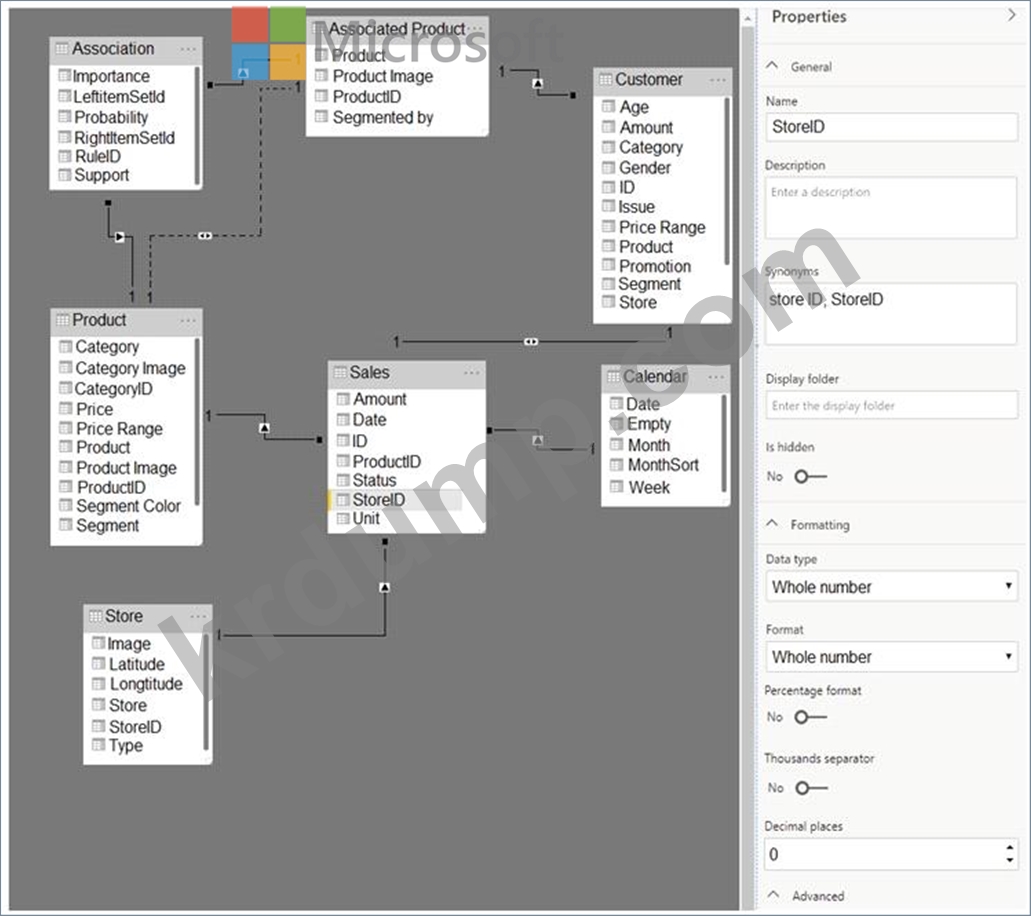This screenshot has width=1031, height=916.
Task: Toggle the Thousands separator switch
Action: coord(811,788)
